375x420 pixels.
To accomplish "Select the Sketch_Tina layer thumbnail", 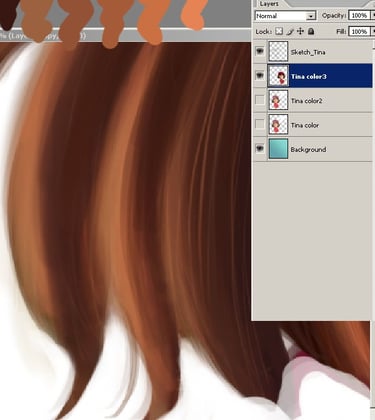I will pyautogui.click(x=278, y=51).
